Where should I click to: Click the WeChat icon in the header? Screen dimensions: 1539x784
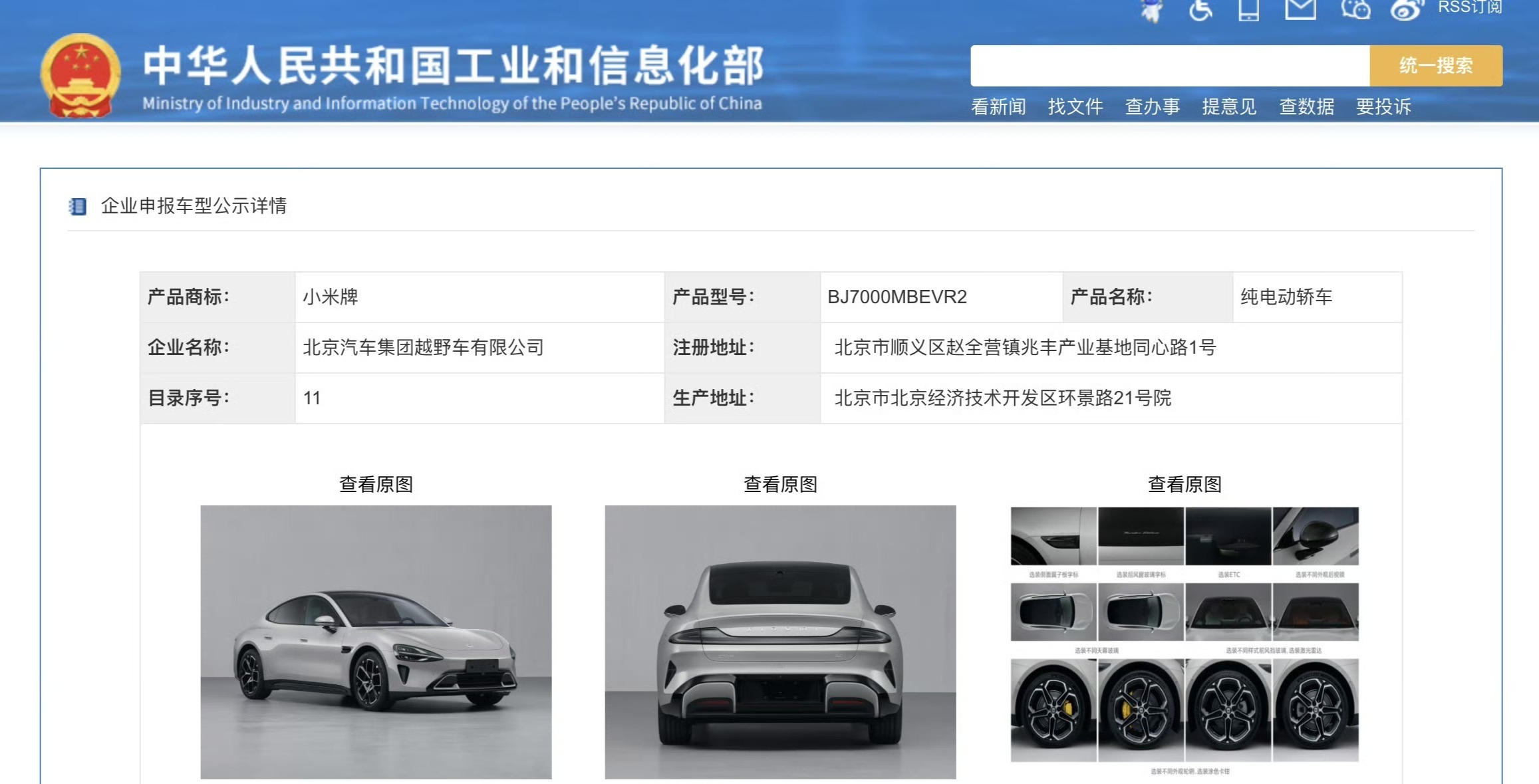pyautogui.click(x=1355, y=9)
